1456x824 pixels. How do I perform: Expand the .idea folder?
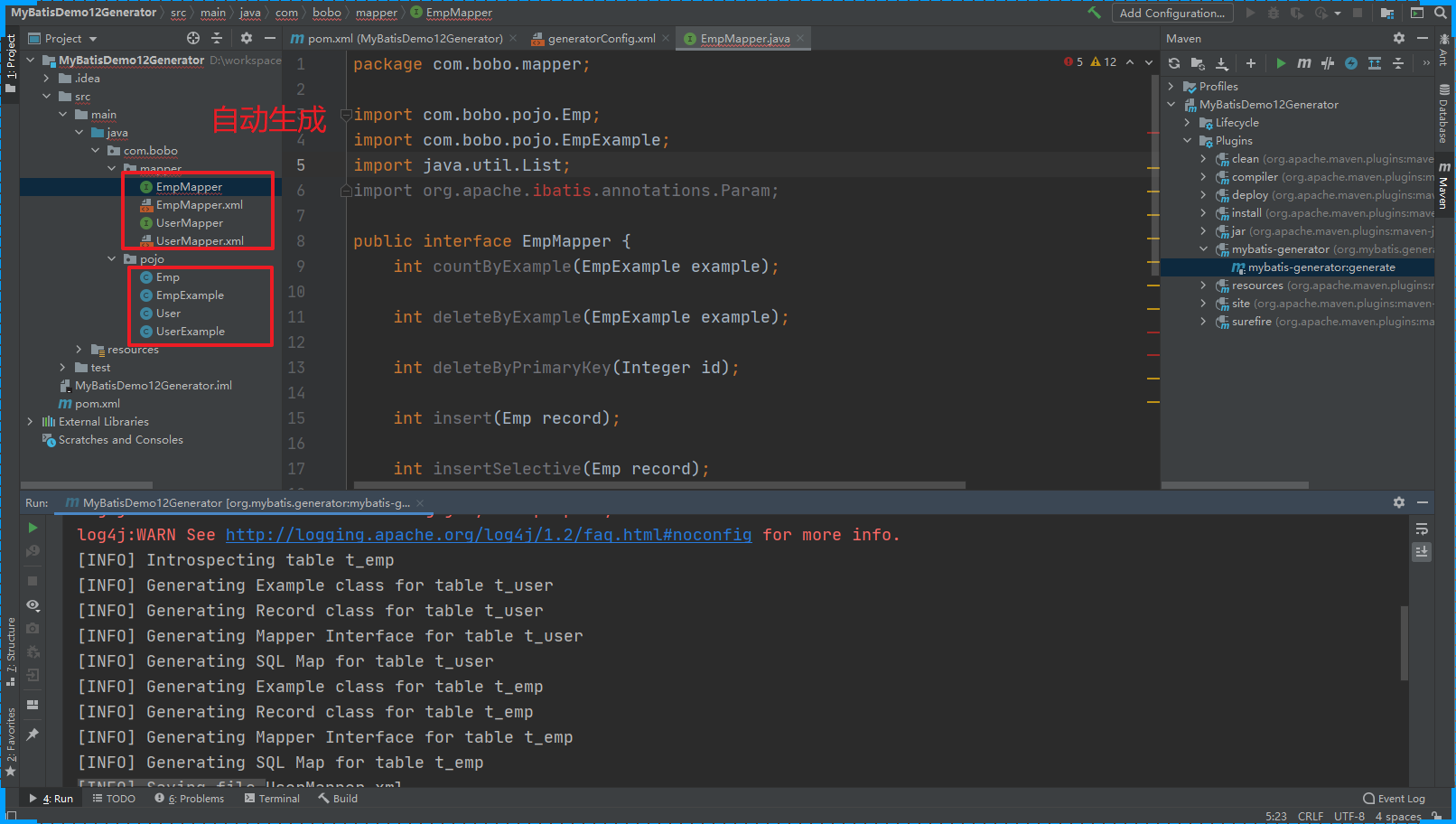click(47, 79)
